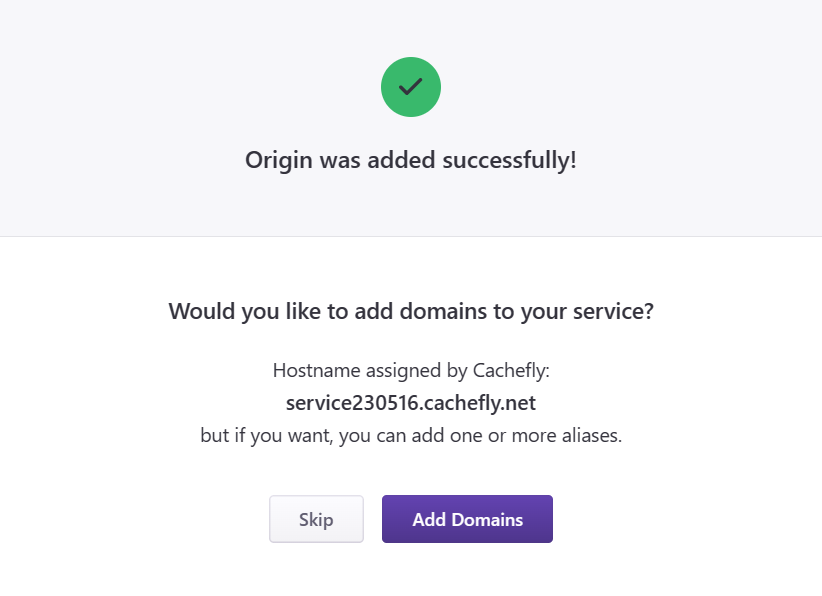Click the word 'Origin' in the success message
Screen dimensions: 822x596
[x=279, y=160]
